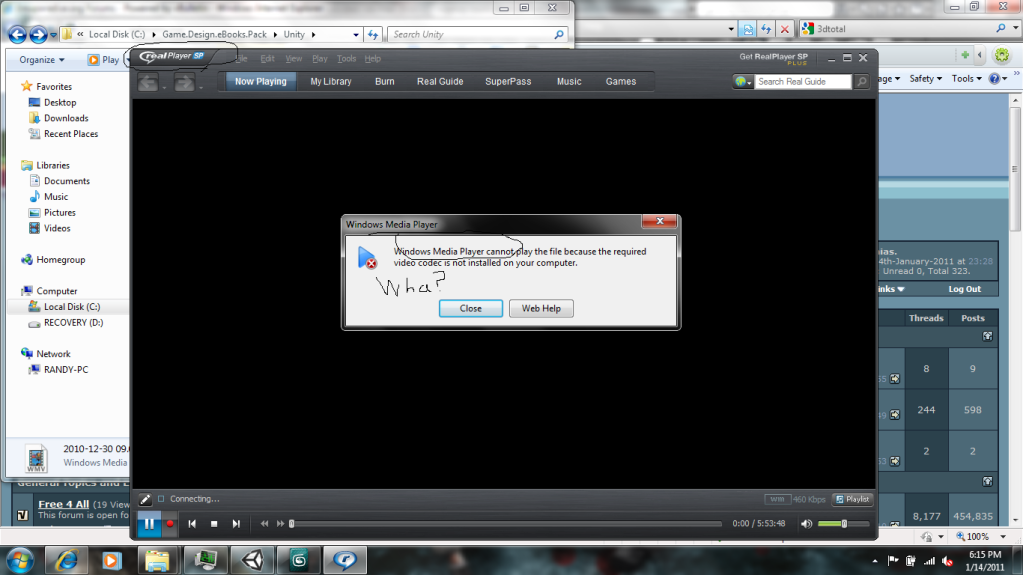Viewport: 1023px width, 575px height.
Task: Click the Search Unity field in Explorer
Action: (477, 34)
